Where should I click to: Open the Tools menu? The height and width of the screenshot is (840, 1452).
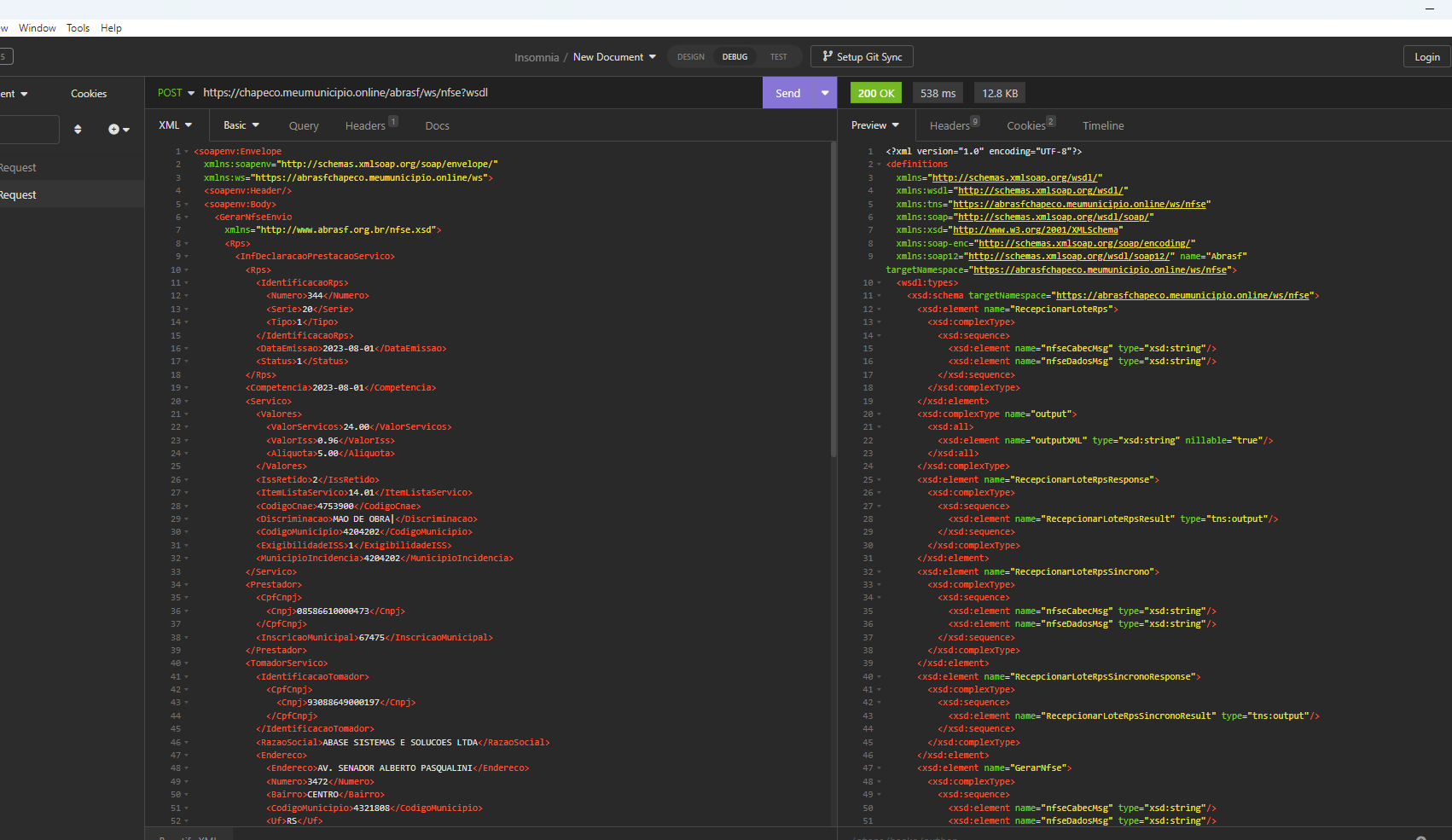click(78, 28)
